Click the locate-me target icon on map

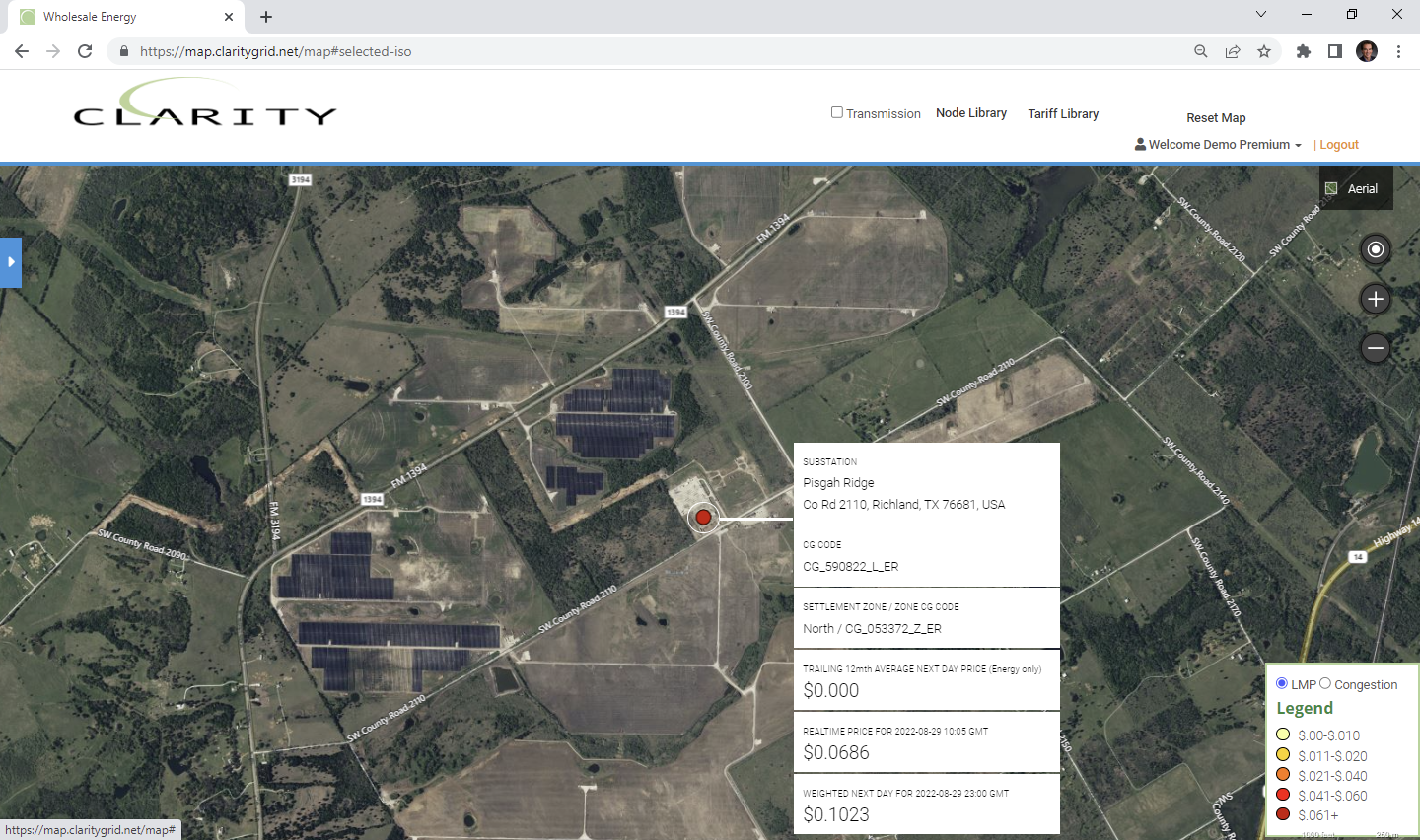(x=1375, y=249)
